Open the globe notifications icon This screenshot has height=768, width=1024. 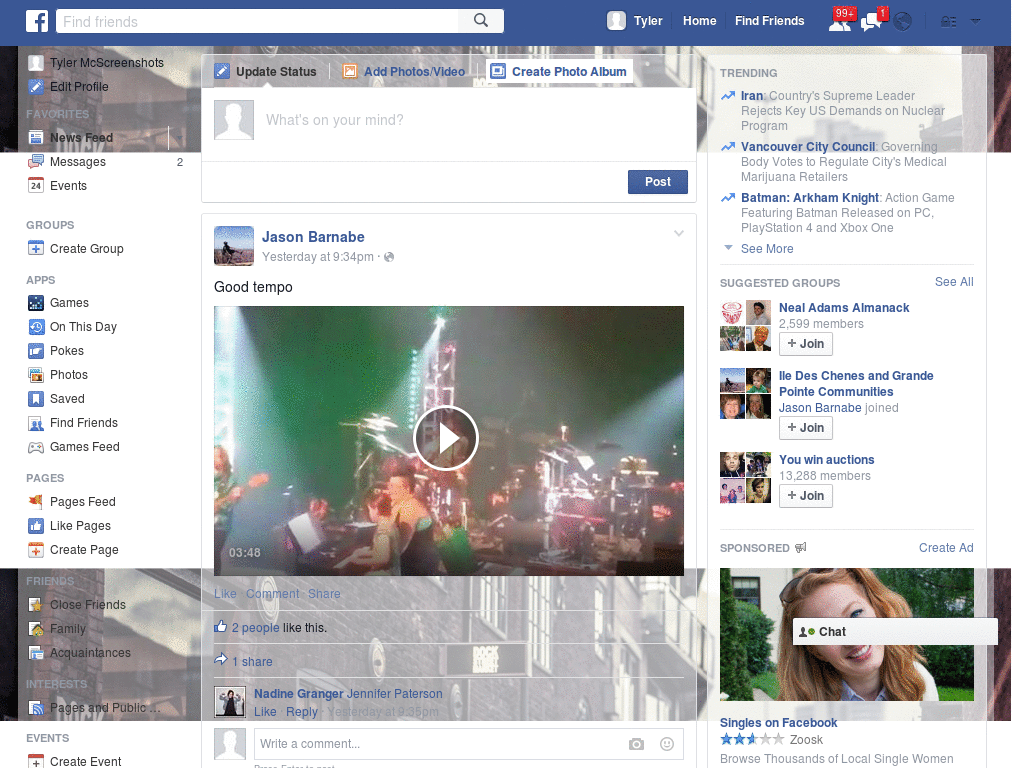click(903, 22)
